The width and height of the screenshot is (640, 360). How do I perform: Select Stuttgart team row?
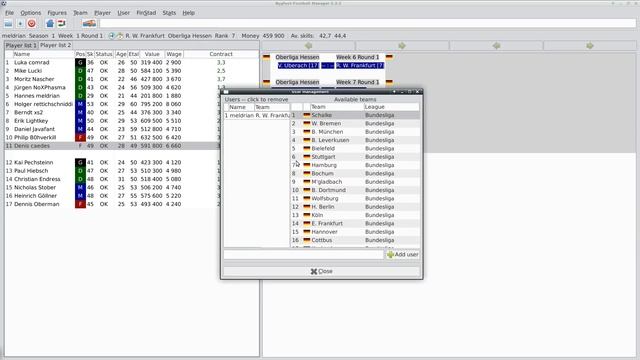[355, 157]
